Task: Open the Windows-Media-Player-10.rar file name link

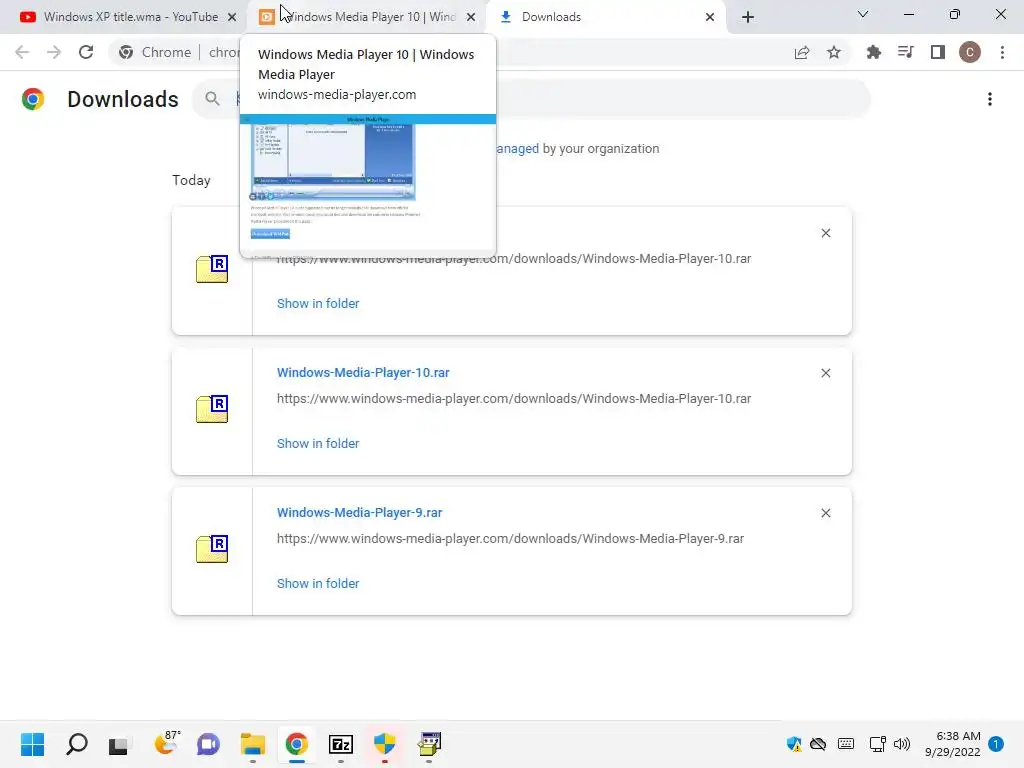Action: [x=363, y=373]
